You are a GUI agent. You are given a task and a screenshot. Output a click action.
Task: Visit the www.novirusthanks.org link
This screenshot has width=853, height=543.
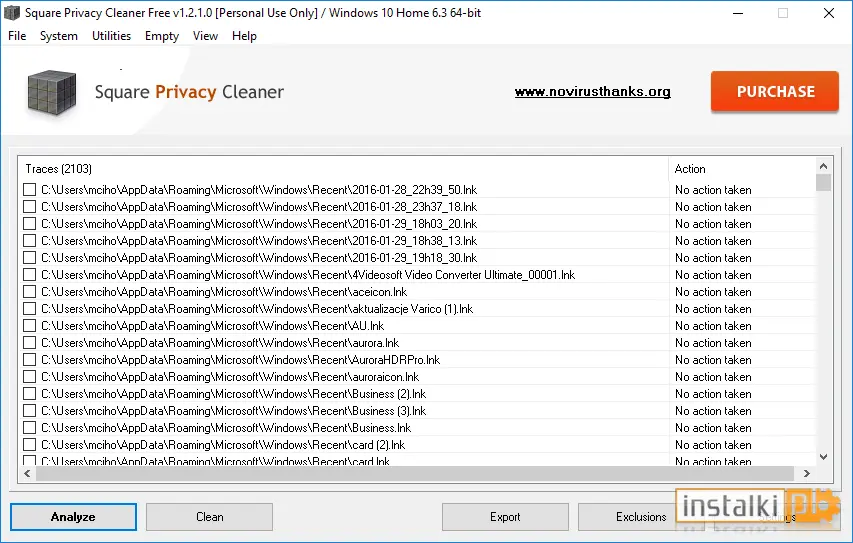[x=592, y=91]
